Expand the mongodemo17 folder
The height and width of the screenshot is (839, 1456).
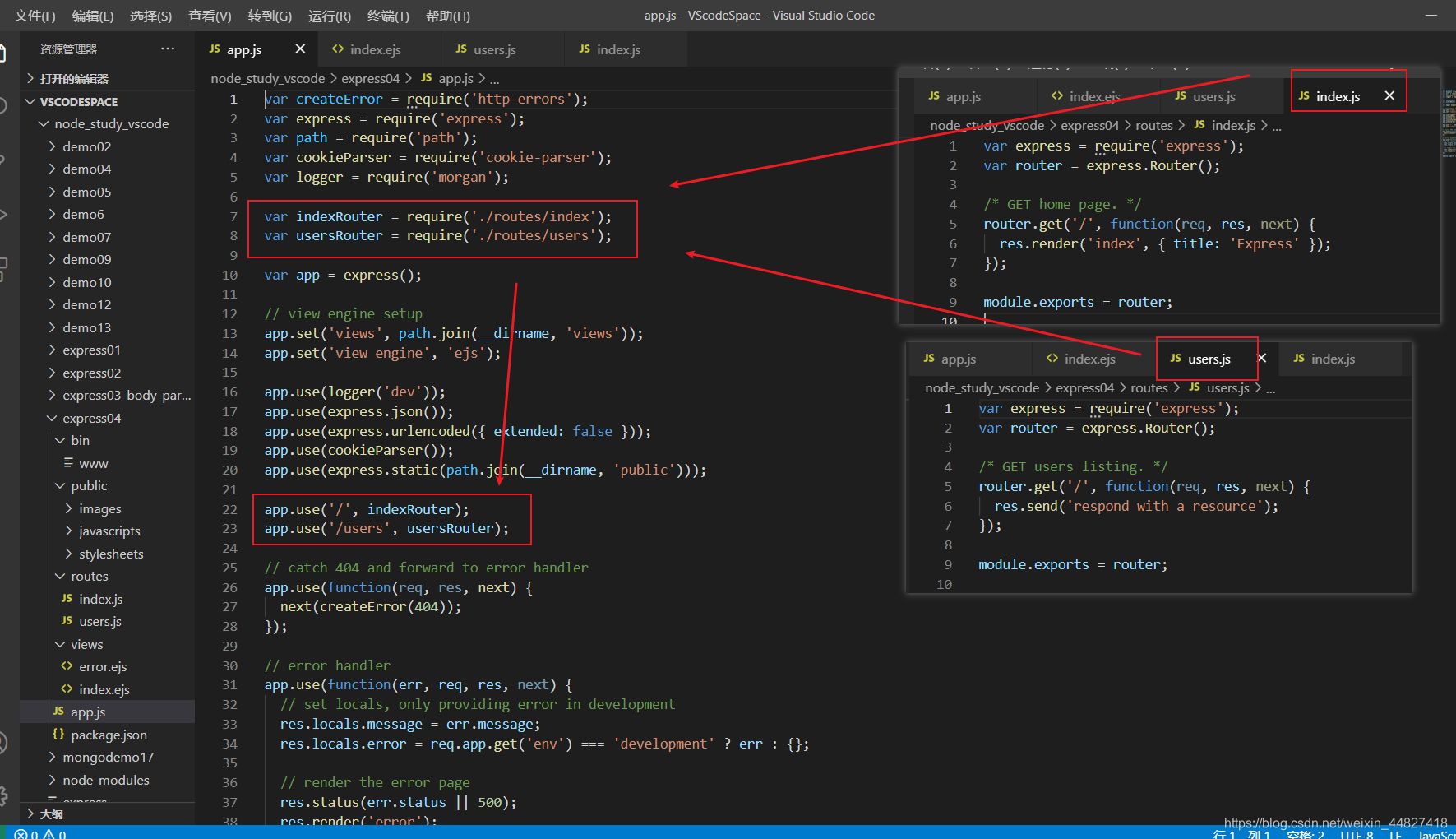click(x=108, y=757)
